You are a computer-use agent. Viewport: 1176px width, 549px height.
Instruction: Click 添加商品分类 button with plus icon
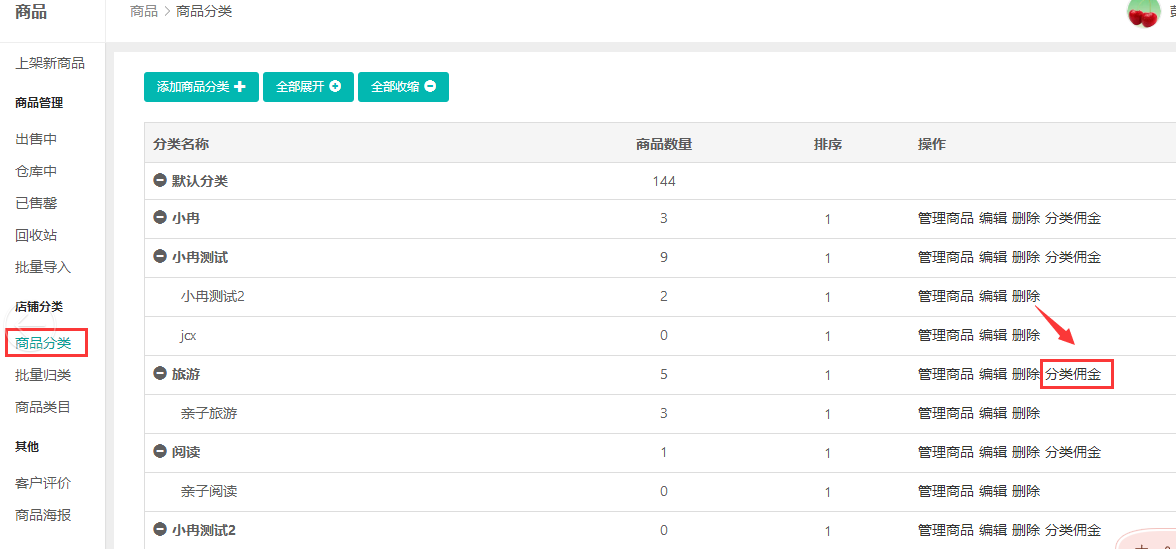201,87
